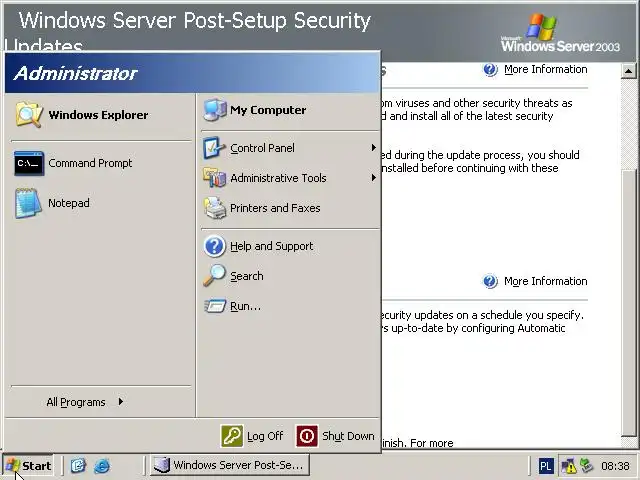Click the security warning shield tray icon
Screen dimensions: 640x480
coord(568,466)
